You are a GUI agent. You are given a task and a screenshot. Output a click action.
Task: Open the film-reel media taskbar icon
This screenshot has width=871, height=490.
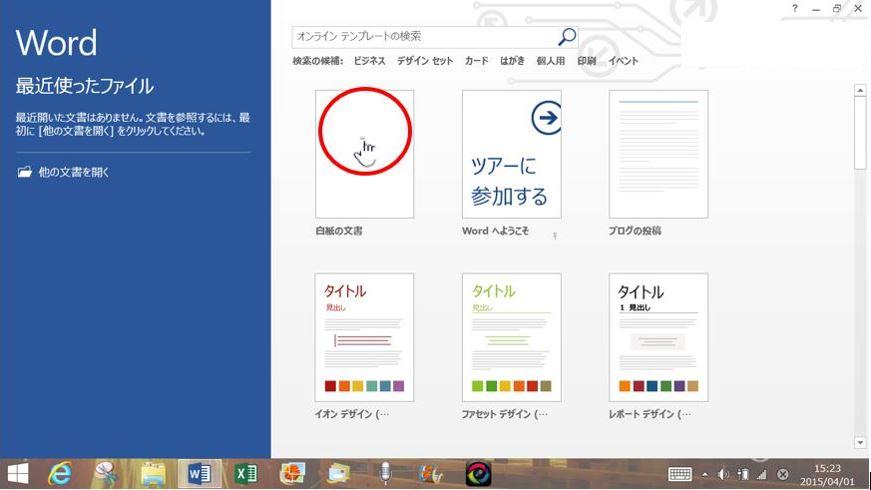[430, 474]
